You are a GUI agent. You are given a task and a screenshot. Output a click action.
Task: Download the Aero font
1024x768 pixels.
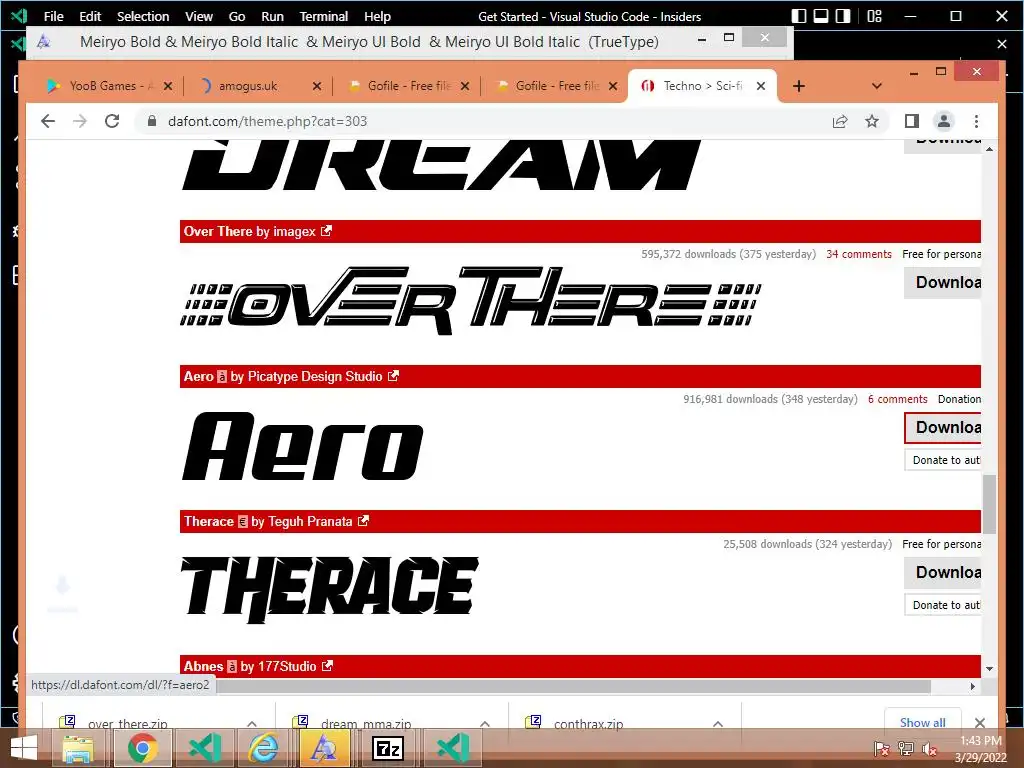942,427
